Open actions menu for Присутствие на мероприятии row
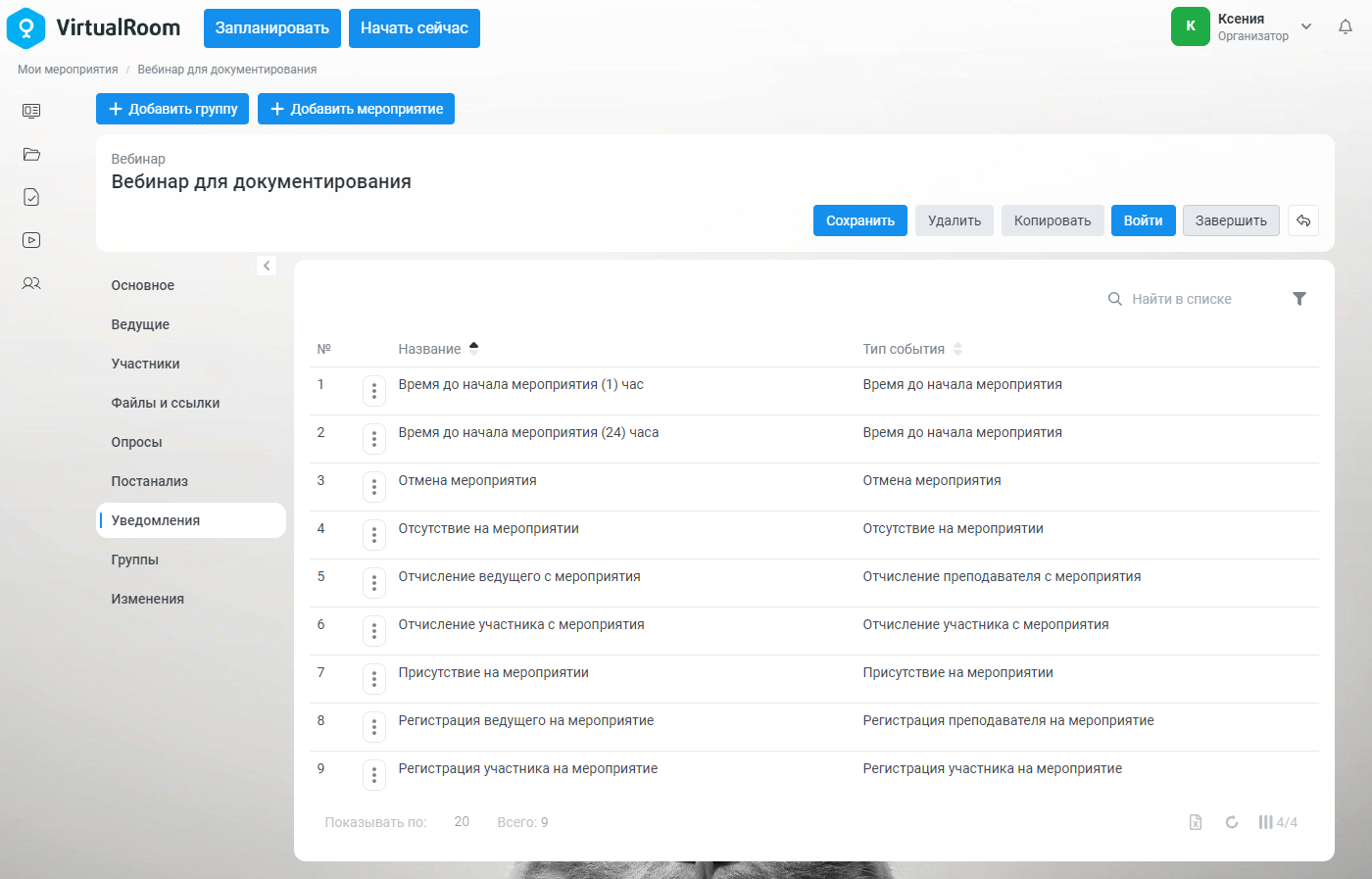This screenshot has width=1372, height=879. pos(374,679)
